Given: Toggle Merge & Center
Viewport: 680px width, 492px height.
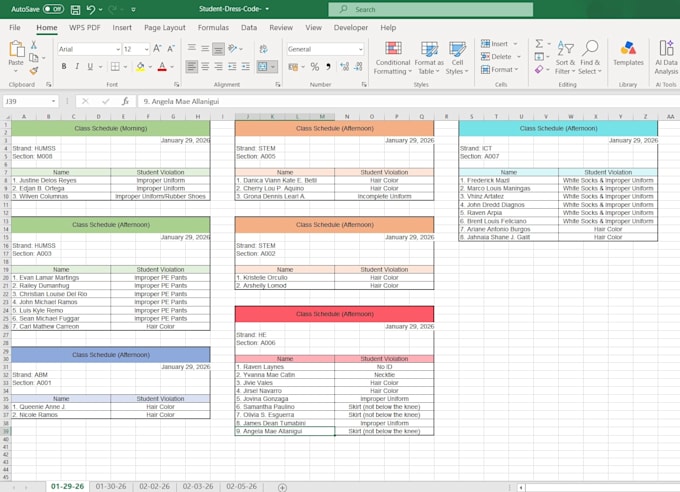Looking at the screenshot, I should pyautogui.click(x=262, y=66).
